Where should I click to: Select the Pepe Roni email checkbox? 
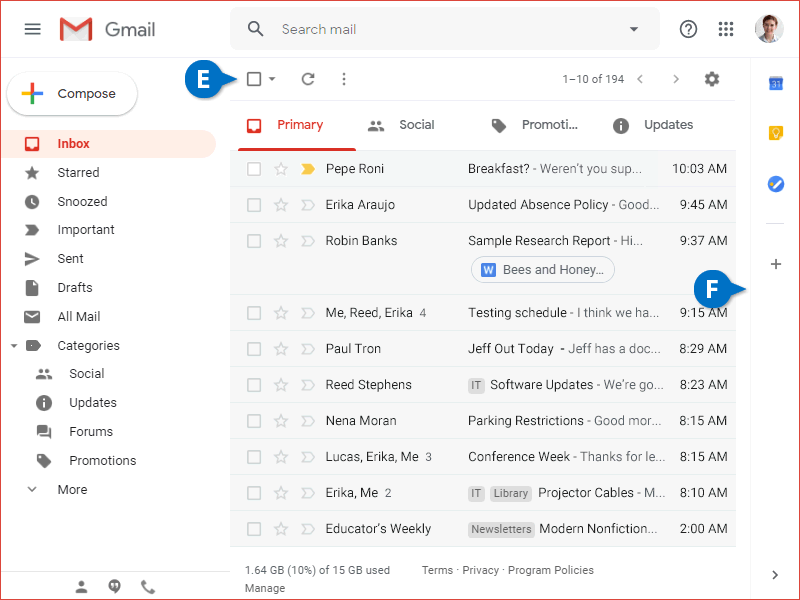coord(254,169)
